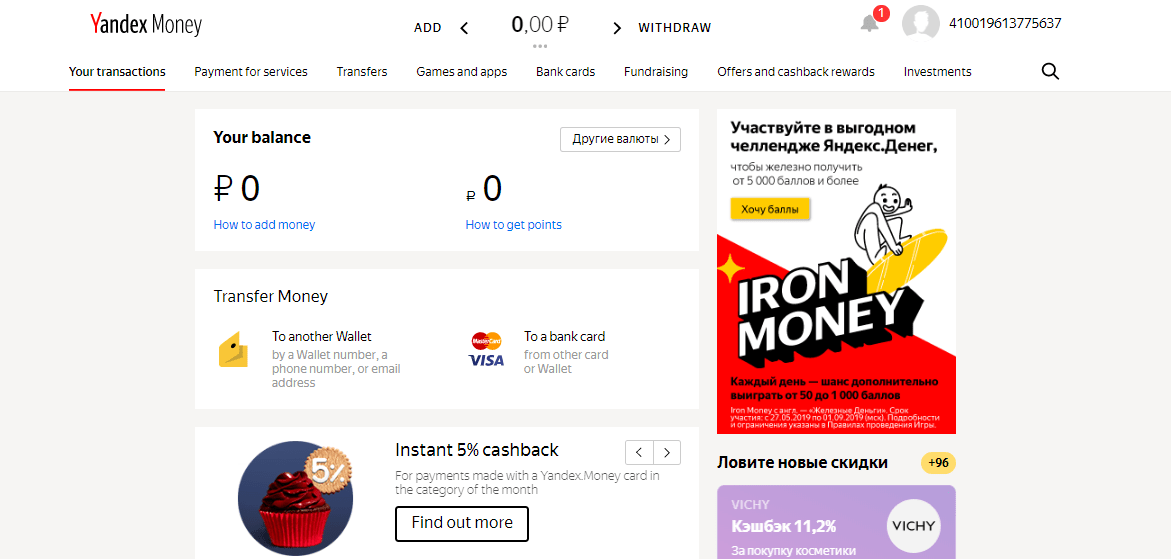Click How to add money link
The height and width of the screenshot is (559, 1171).
264,225
